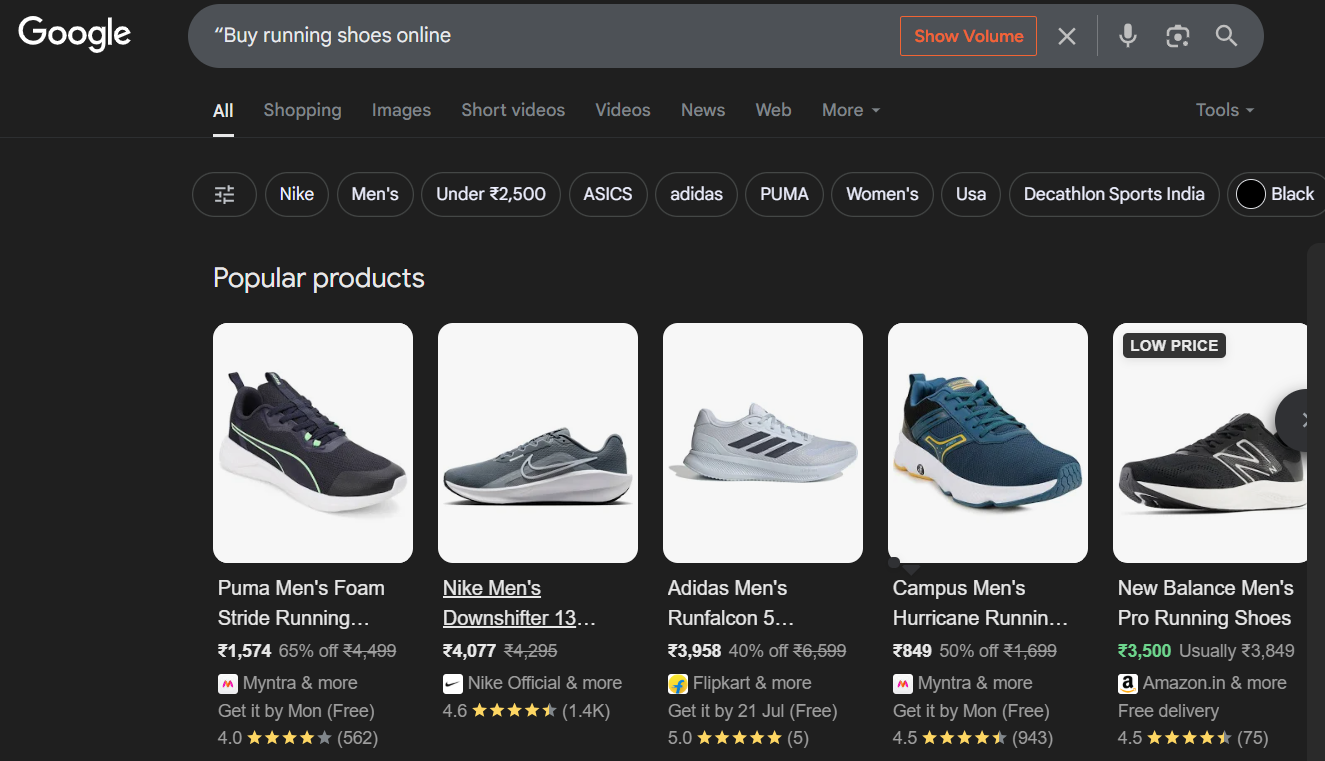Open Puma Men's Foam Stride title

[301, 603]
